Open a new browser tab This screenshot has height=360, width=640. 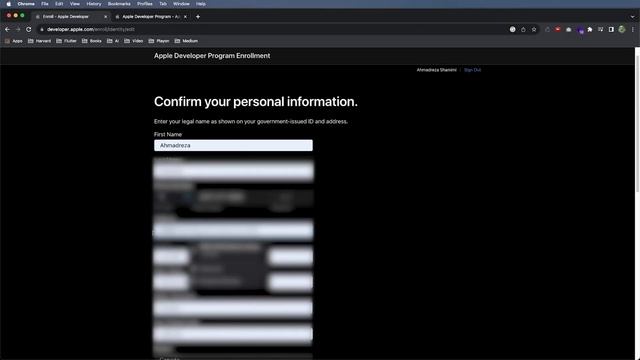point(198,17)
